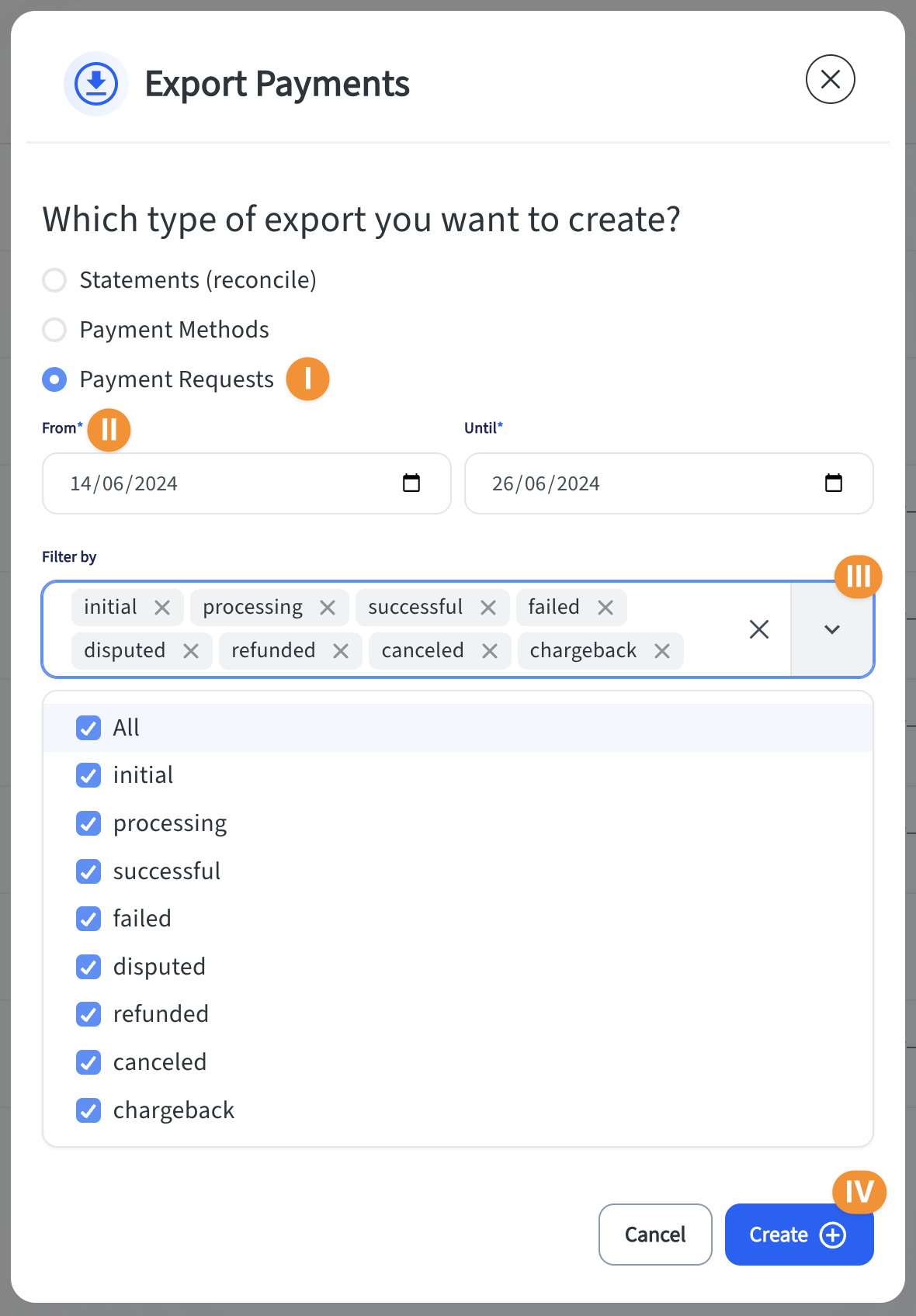The image size is (916, 1316).
Task: Click the Create button
Action: [799, 1235]
